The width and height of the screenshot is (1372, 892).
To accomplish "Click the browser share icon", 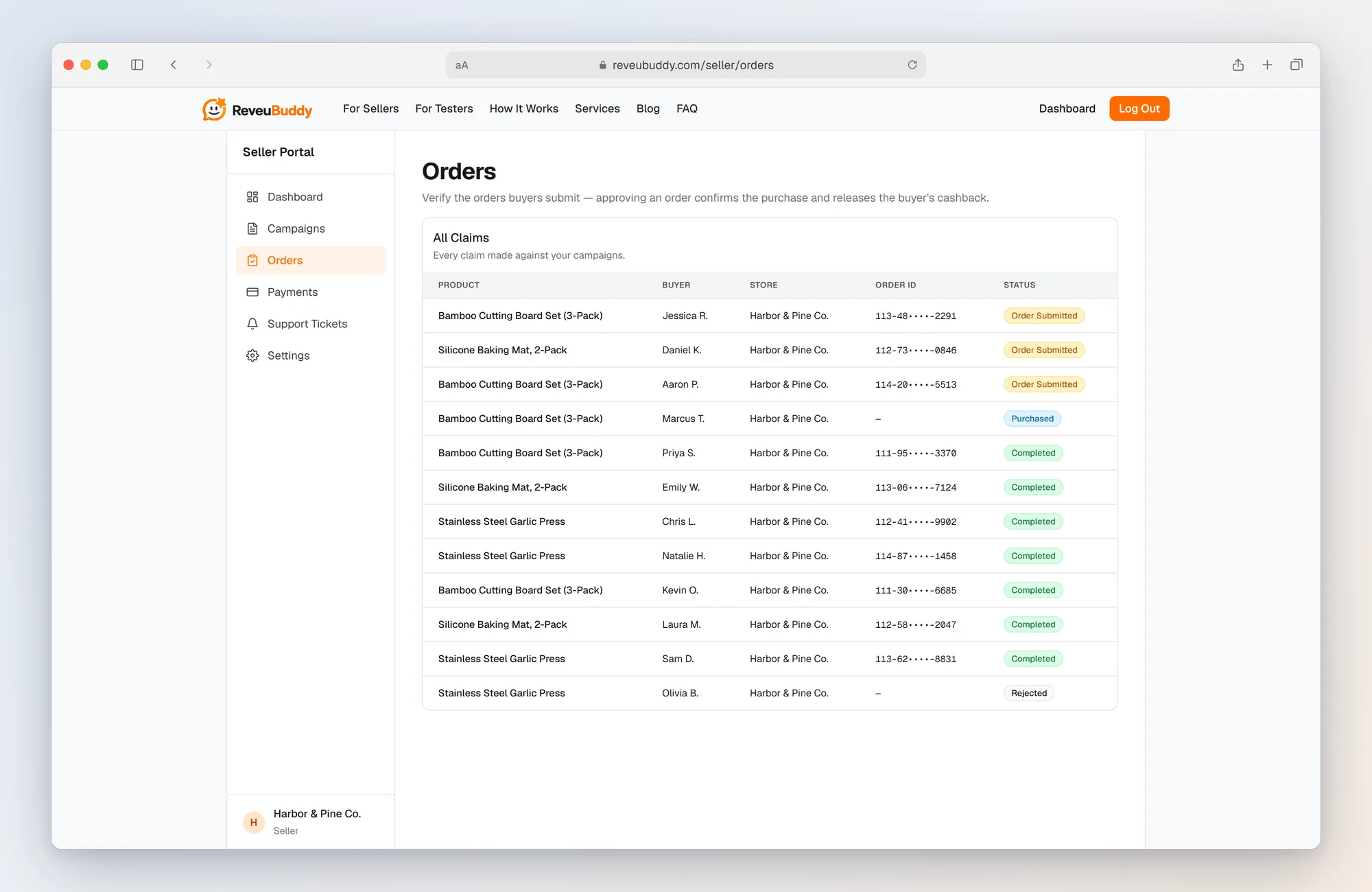I will [1238, 64].
